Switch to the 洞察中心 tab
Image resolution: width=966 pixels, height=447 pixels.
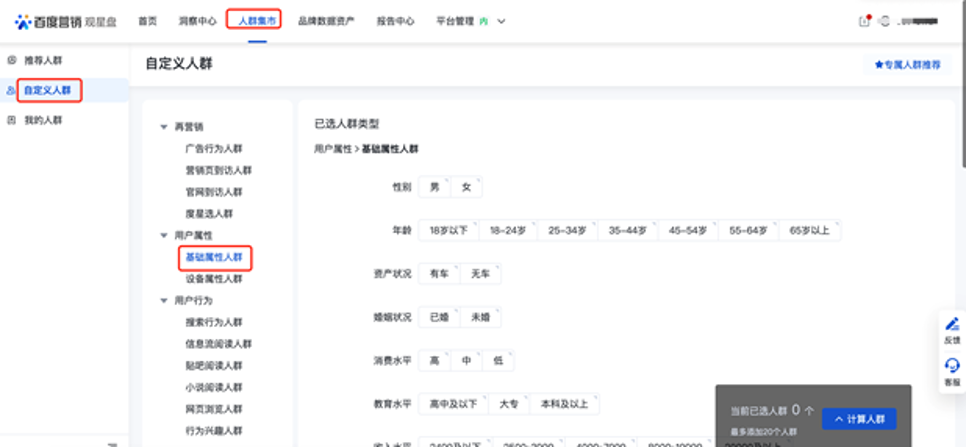pyautogui.click(x=195, y=21)
